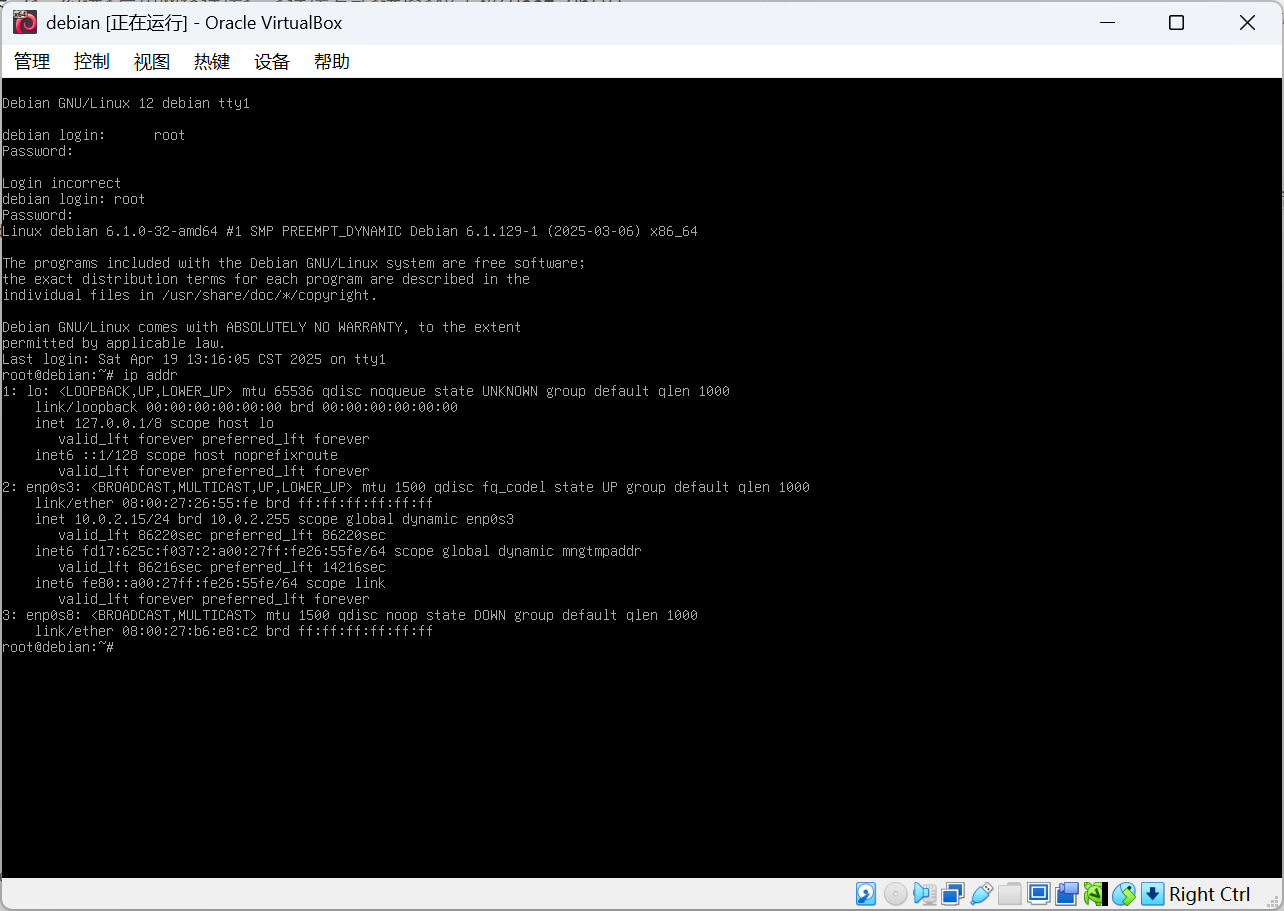Click the final empty 'root@debian:~#' prompt
The height and width of the screenshot is (911, 1284).
(58, 647)
